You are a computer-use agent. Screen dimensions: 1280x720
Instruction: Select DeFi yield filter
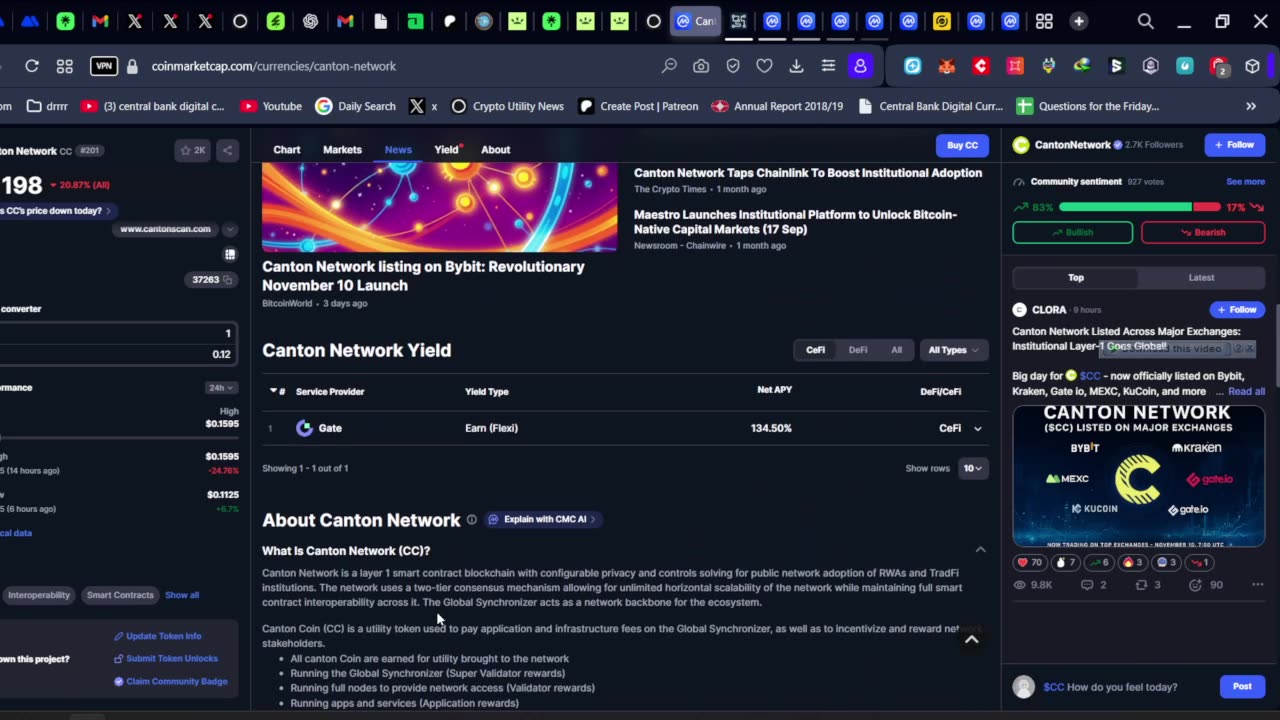pos(858,350)
